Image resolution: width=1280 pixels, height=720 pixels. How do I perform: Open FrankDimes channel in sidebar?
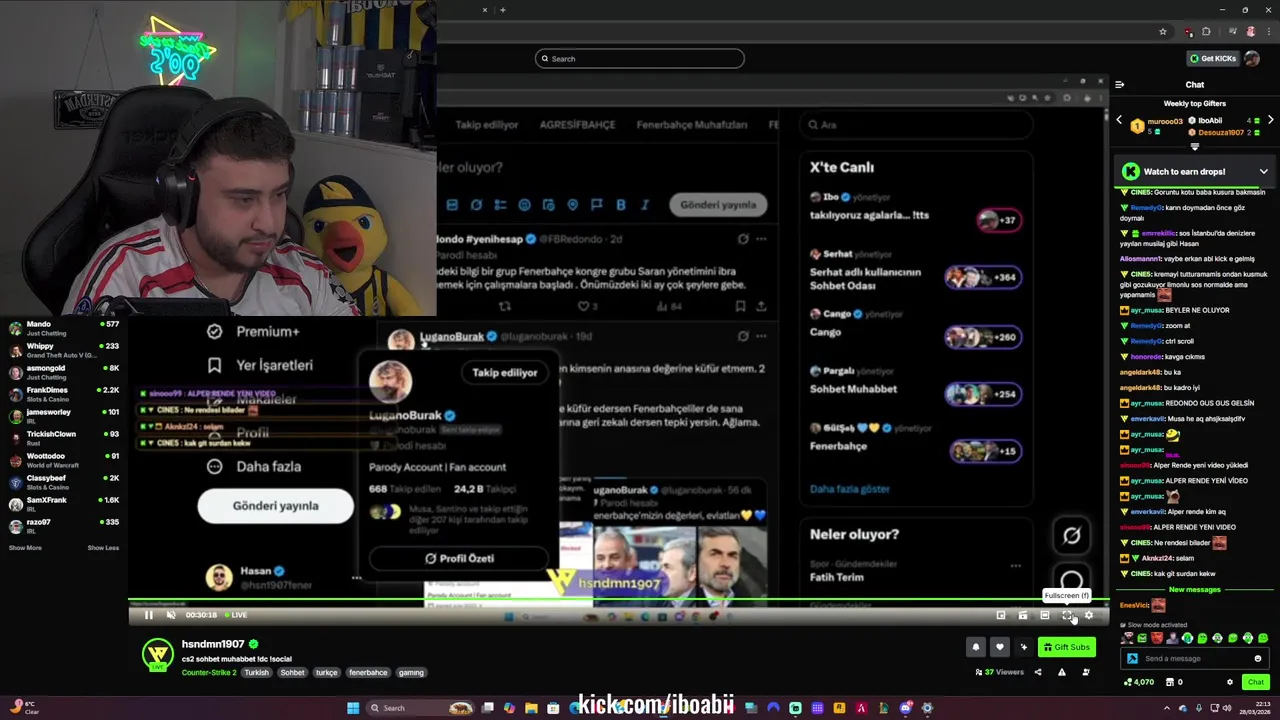pyautogui.click(x=62, y=394)
